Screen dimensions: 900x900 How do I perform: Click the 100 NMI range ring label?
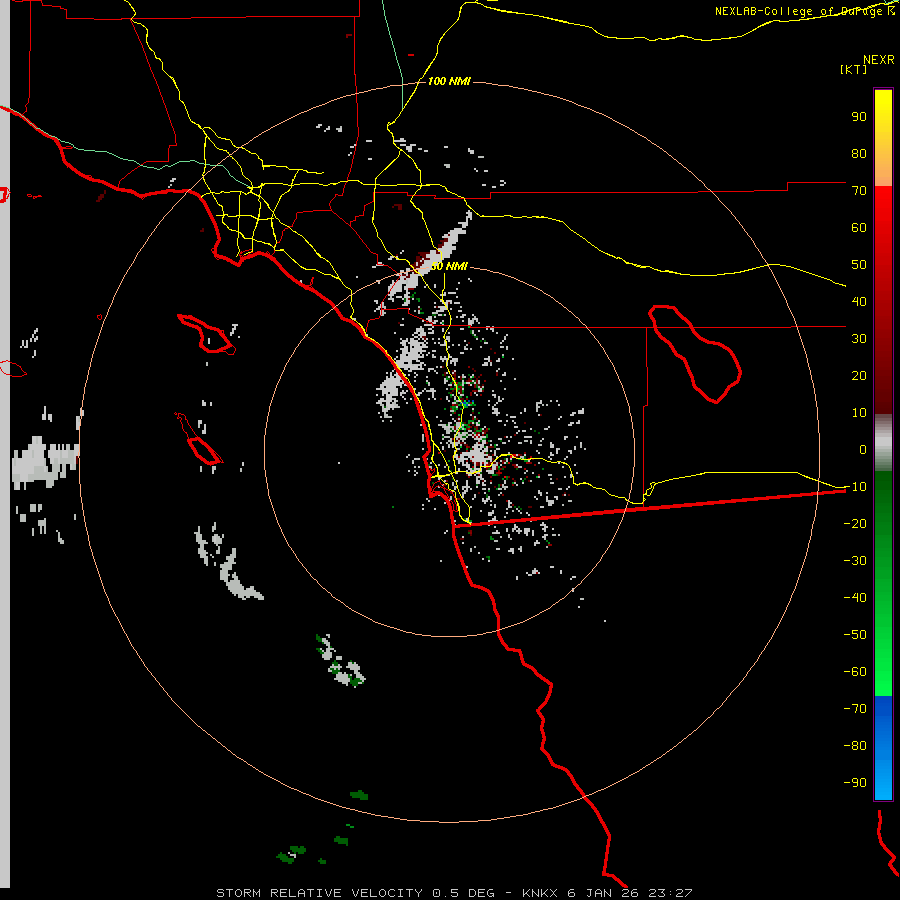pyautogui.click(x=449, y=81)
